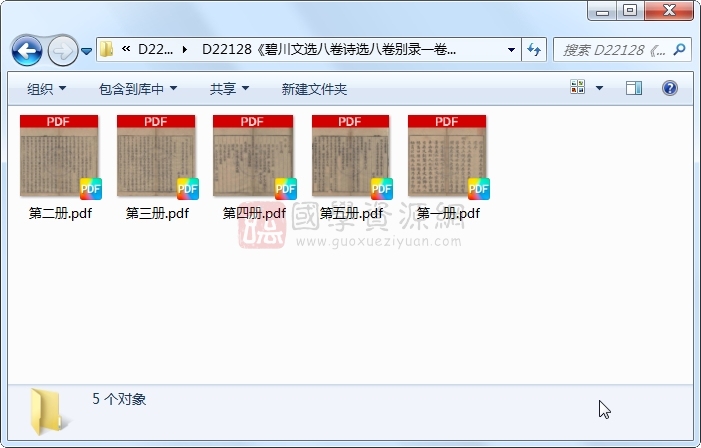Maximize the explorer window
The width and height of the screenshot is (701, 448).
click(630, 11)
